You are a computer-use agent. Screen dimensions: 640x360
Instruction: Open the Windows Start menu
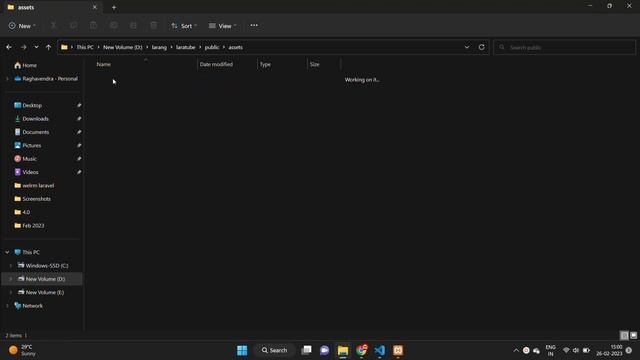click(x=242, y=350)
